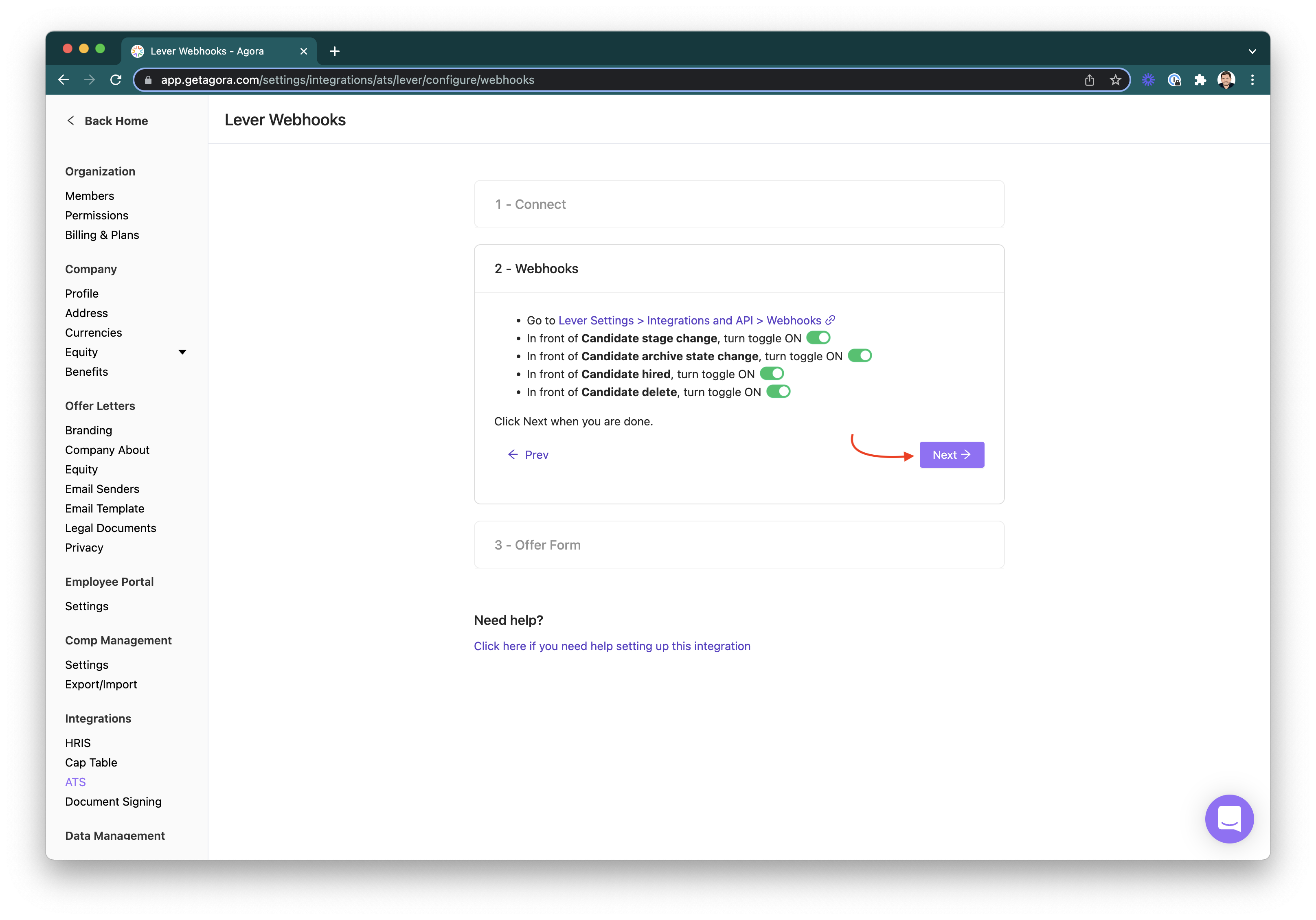
Task: Open the blue starburst extension icon
Action: [1148, 80]
